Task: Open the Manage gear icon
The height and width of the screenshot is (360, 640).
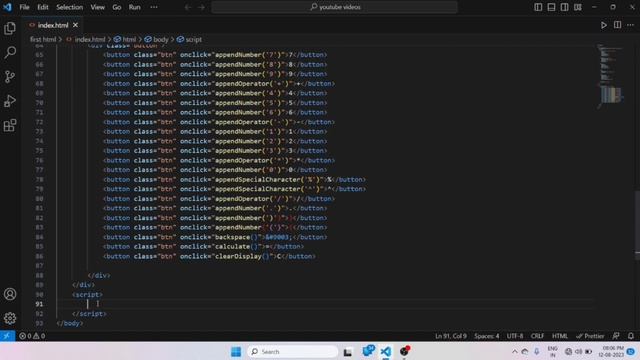Action: [x=10, y=318]
